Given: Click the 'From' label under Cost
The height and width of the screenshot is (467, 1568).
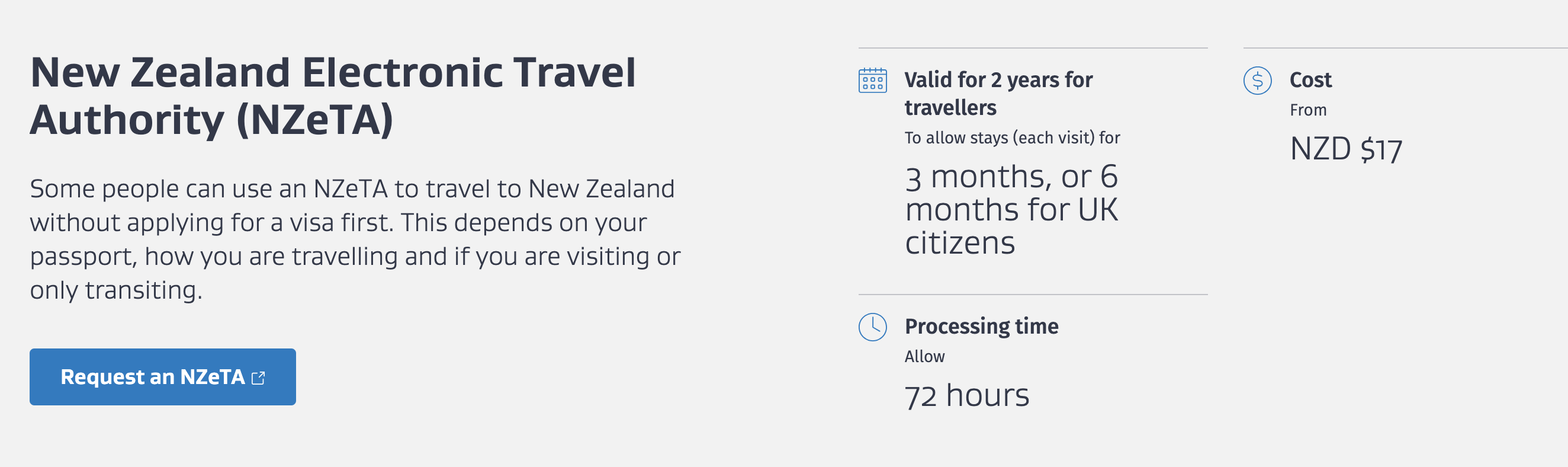Looking at the screenshot, I should click(x=1308, y=110).
